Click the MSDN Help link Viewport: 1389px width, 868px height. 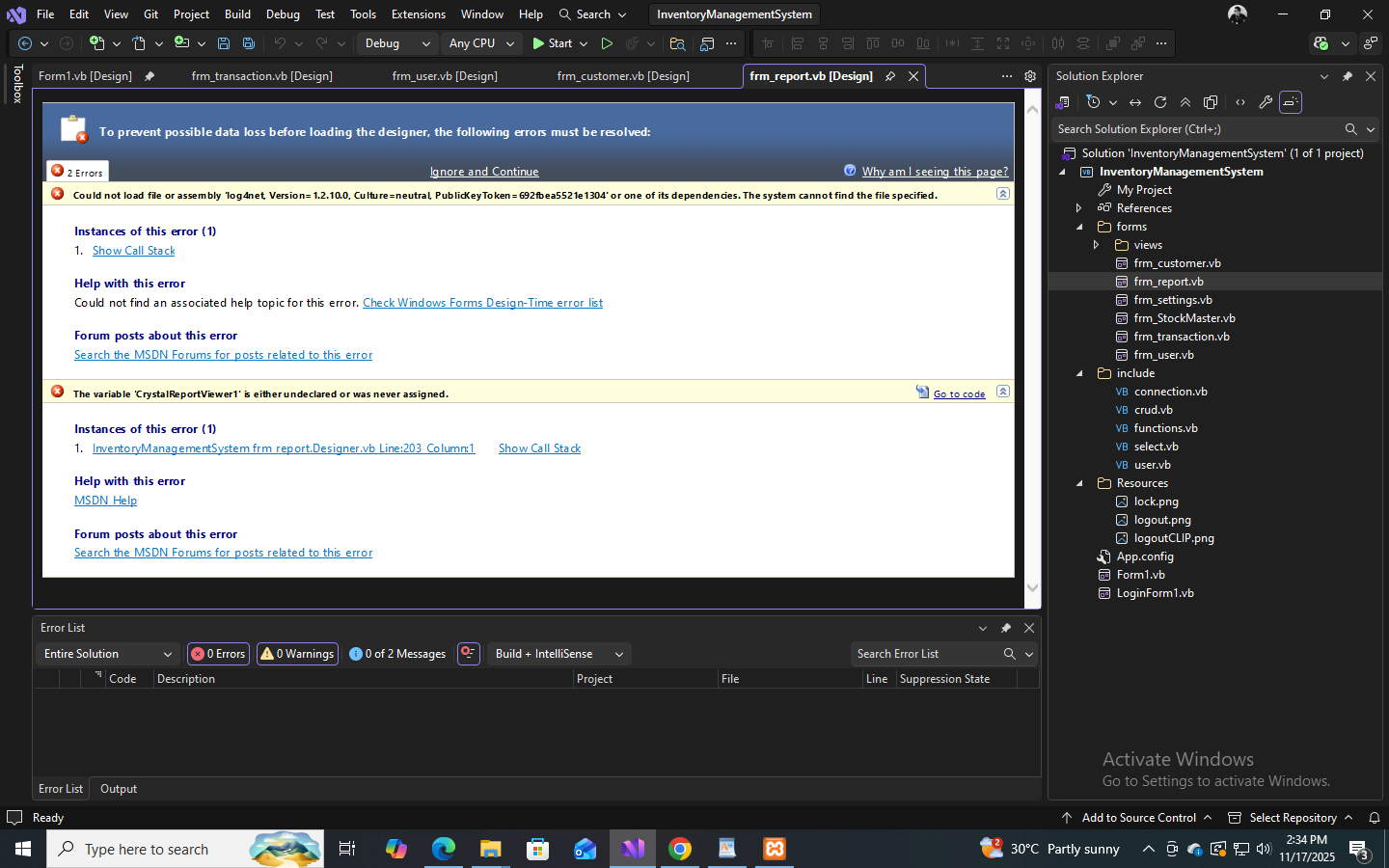105,501
